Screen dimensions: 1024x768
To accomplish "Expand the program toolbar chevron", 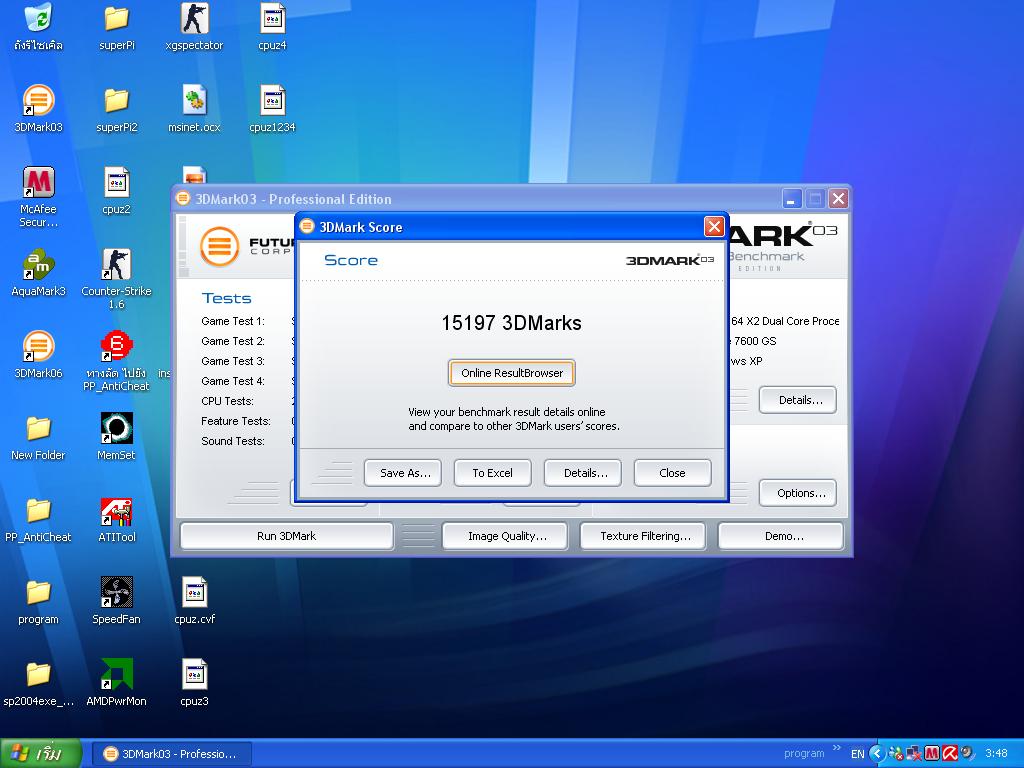I will (x=837, y=747).
